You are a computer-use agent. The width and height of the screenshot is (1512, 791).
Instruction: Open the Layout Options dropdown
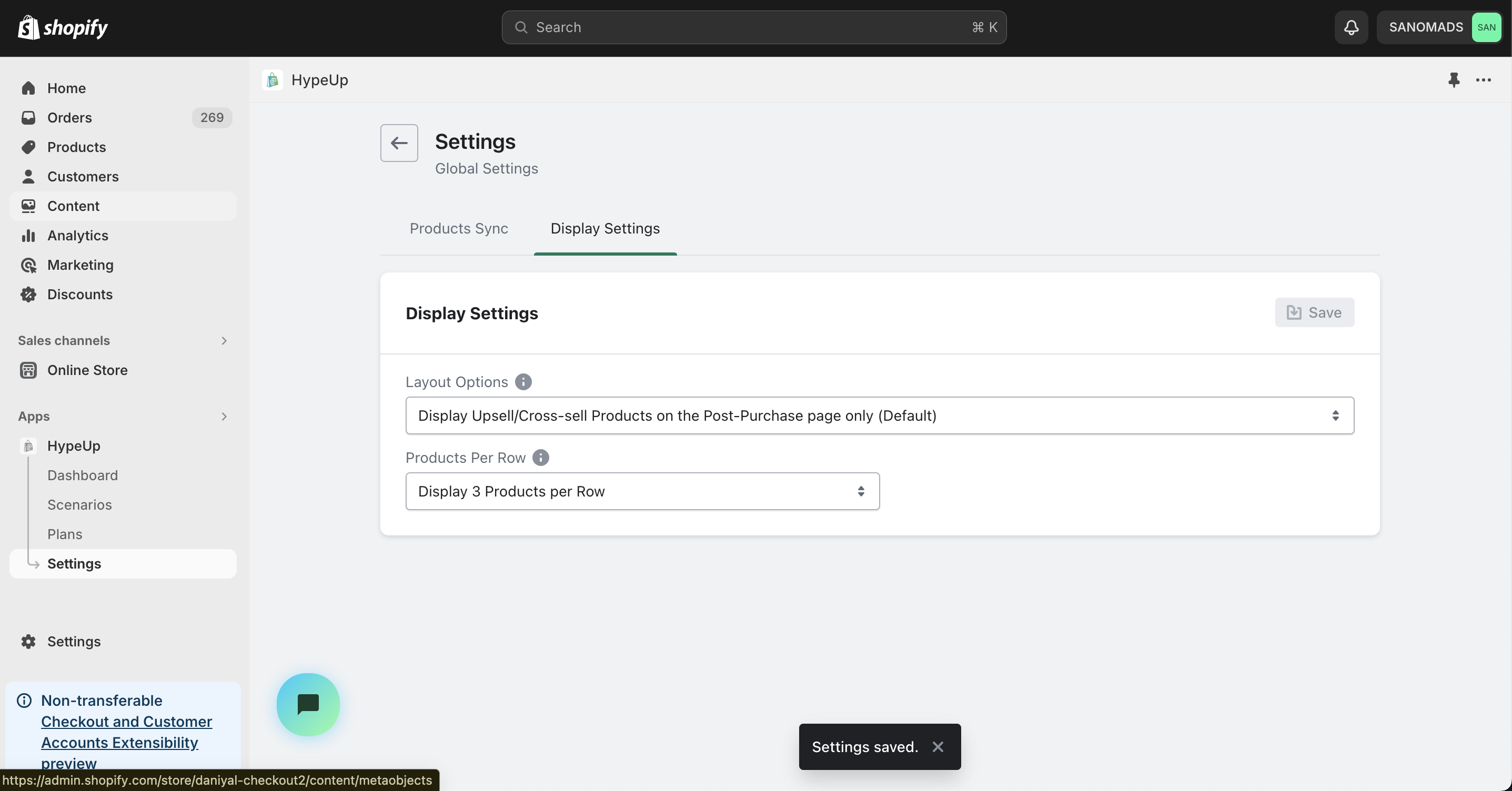879,415
